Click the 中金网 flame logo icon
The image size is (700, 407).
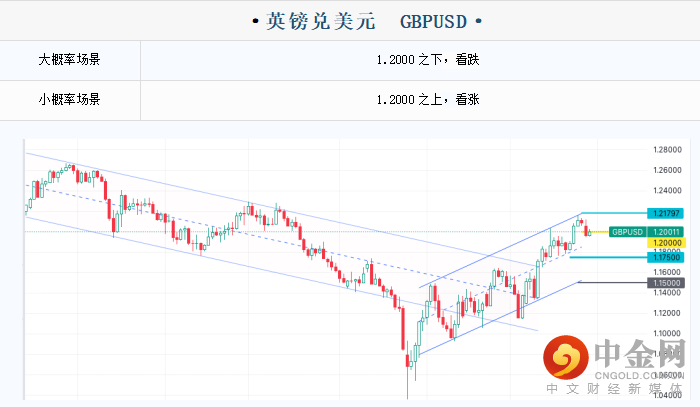pos(567,356)
